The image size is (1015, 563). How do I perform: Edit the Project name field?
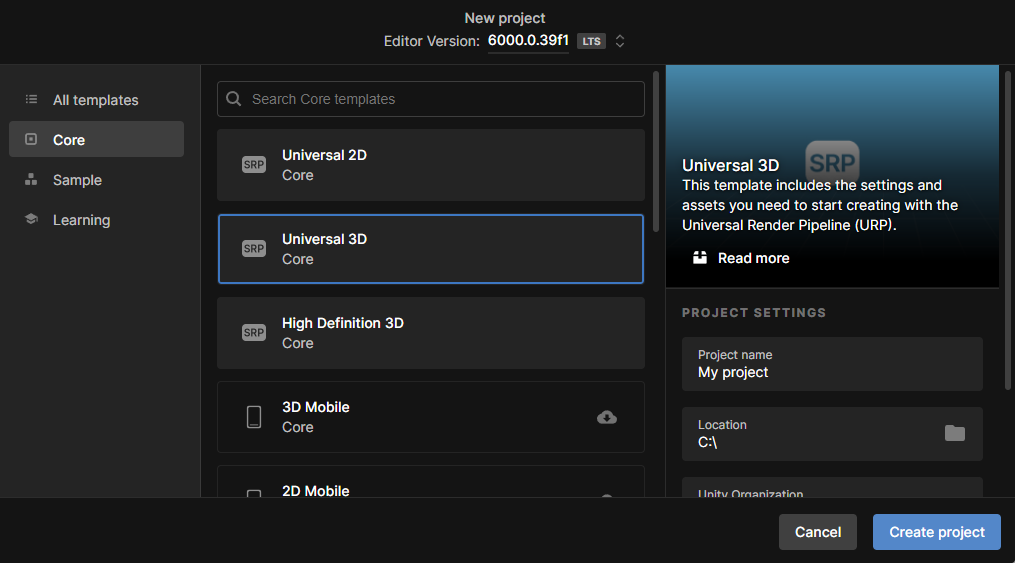click(x=832, y=364)
